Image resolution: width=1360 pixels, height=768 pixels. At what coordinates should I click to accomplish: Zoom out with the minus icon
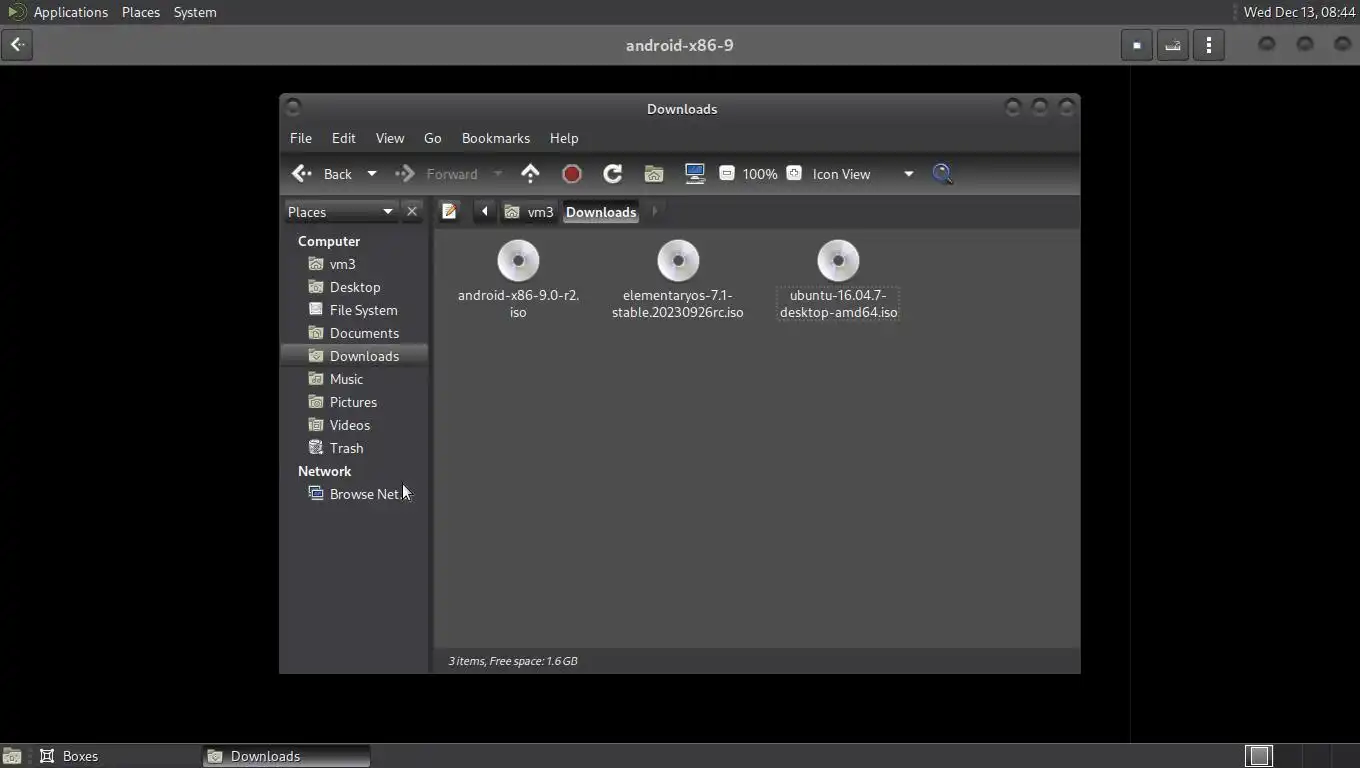727,173
